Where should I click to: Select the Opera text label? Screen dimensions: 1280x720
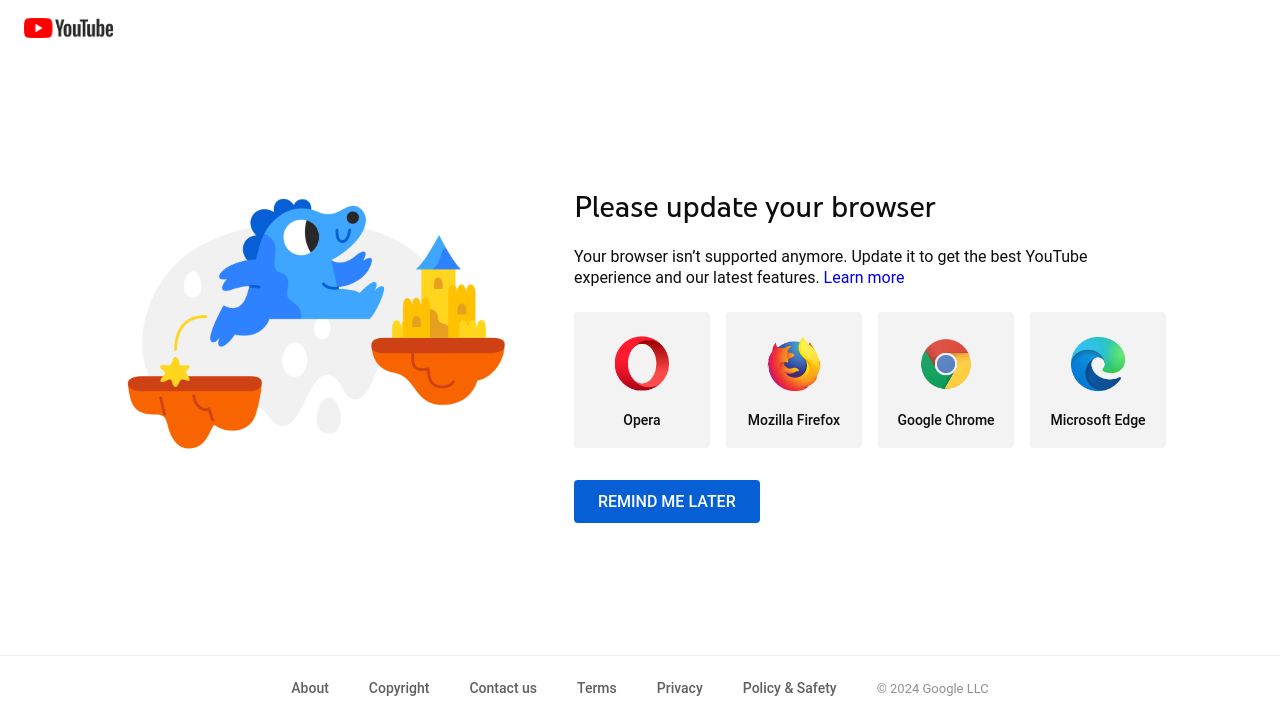(642, 420)
